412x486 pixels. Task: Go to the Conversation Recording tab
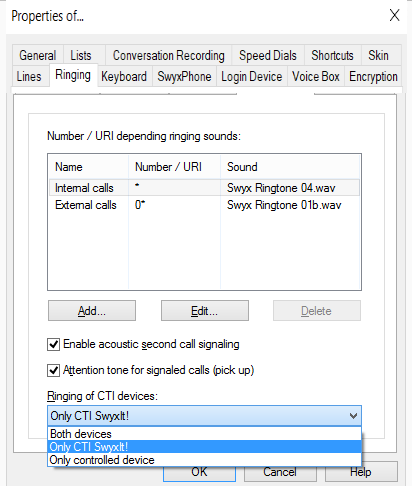pos(169,55)
